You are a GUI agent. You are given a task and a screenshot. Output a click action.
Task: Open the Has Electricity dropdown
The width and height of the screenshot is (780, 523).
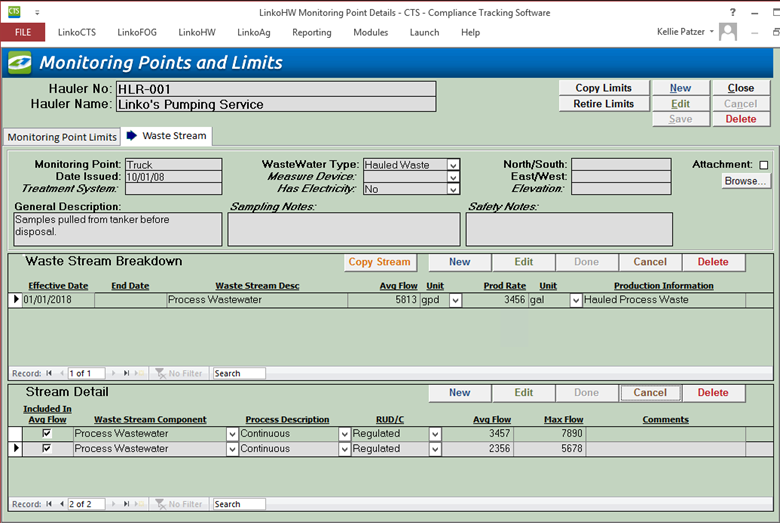pos(453,189)
